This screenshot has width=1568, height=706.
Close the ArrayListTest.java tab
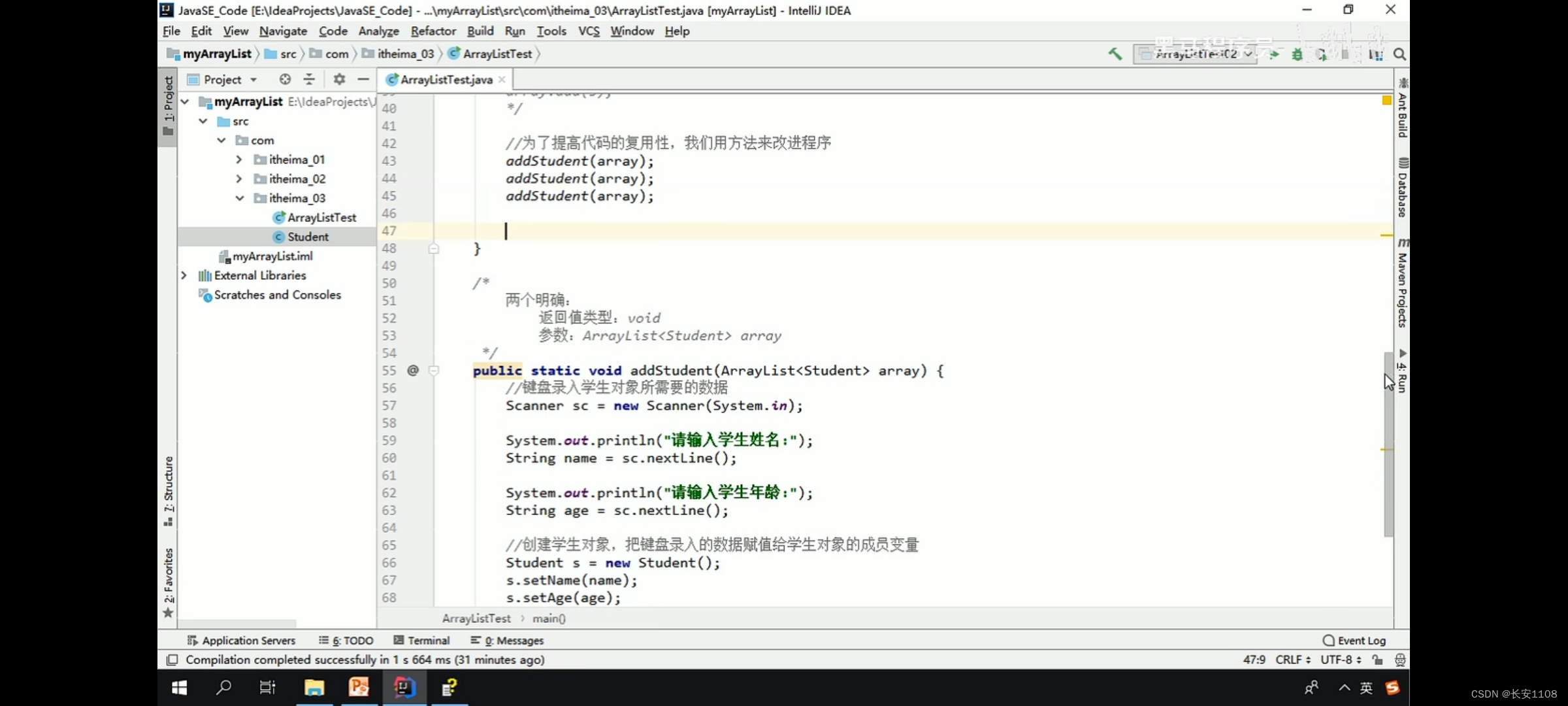coord(502,80)
